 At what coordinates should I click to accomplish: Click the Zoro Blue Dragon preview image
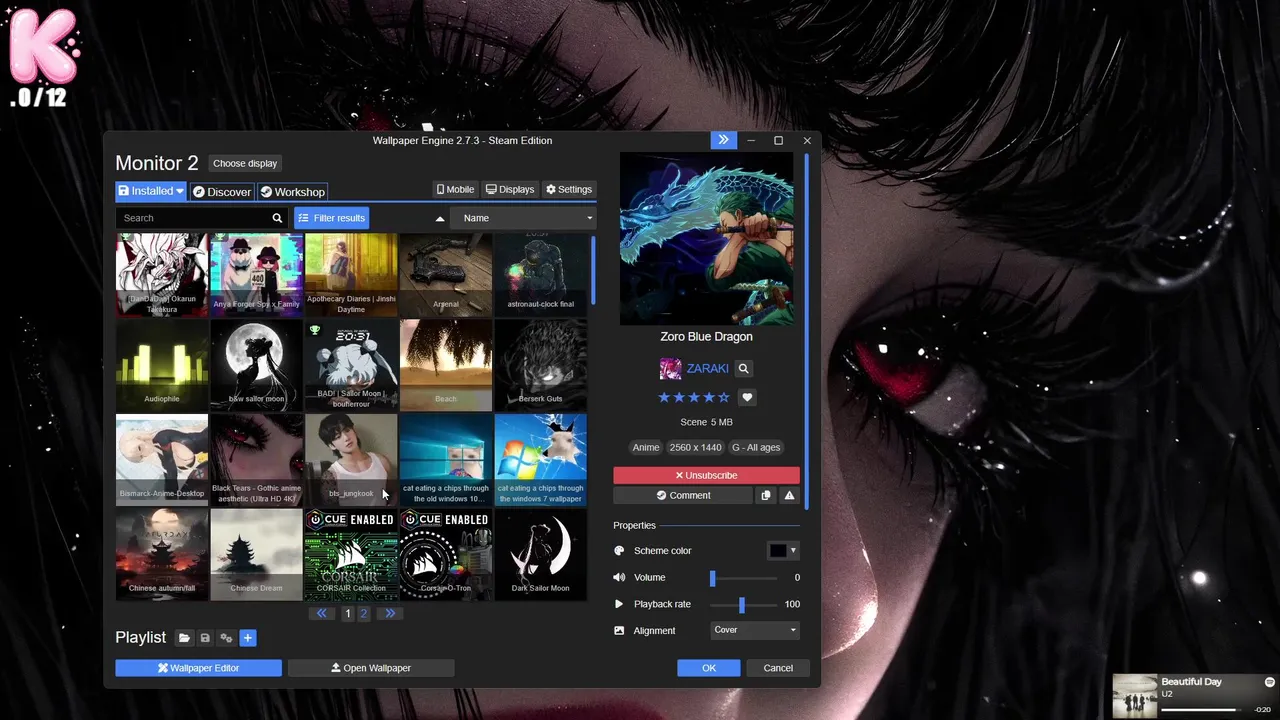point(706,238)
